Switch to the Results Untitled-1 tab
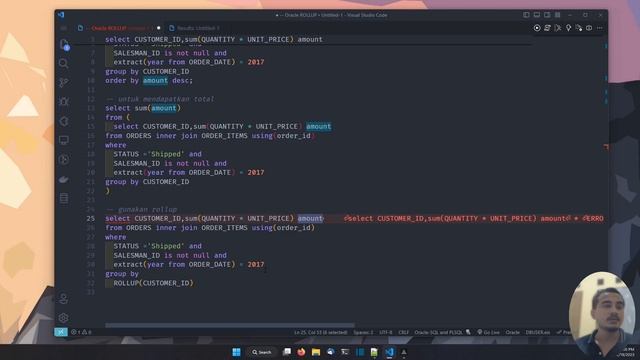Viewport: 640px width, 360px height. pos(195,28)
